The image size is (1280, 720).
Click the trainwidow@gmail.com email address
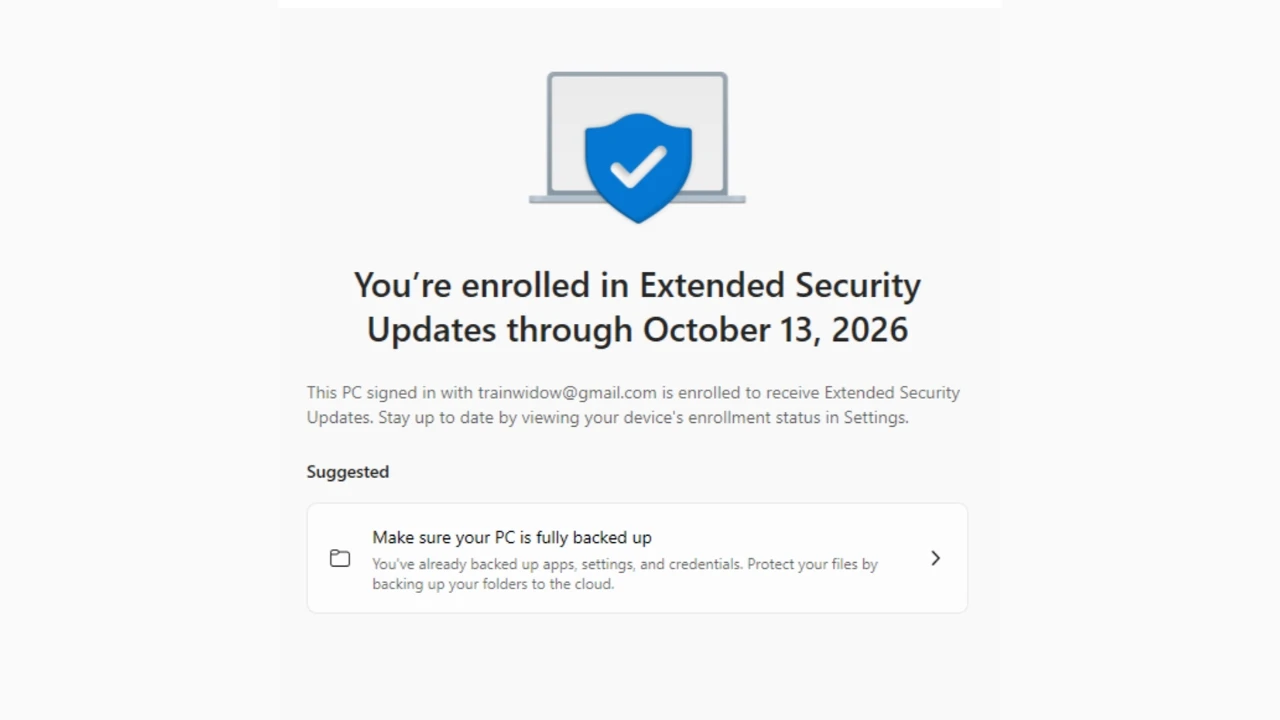[567, 392]
